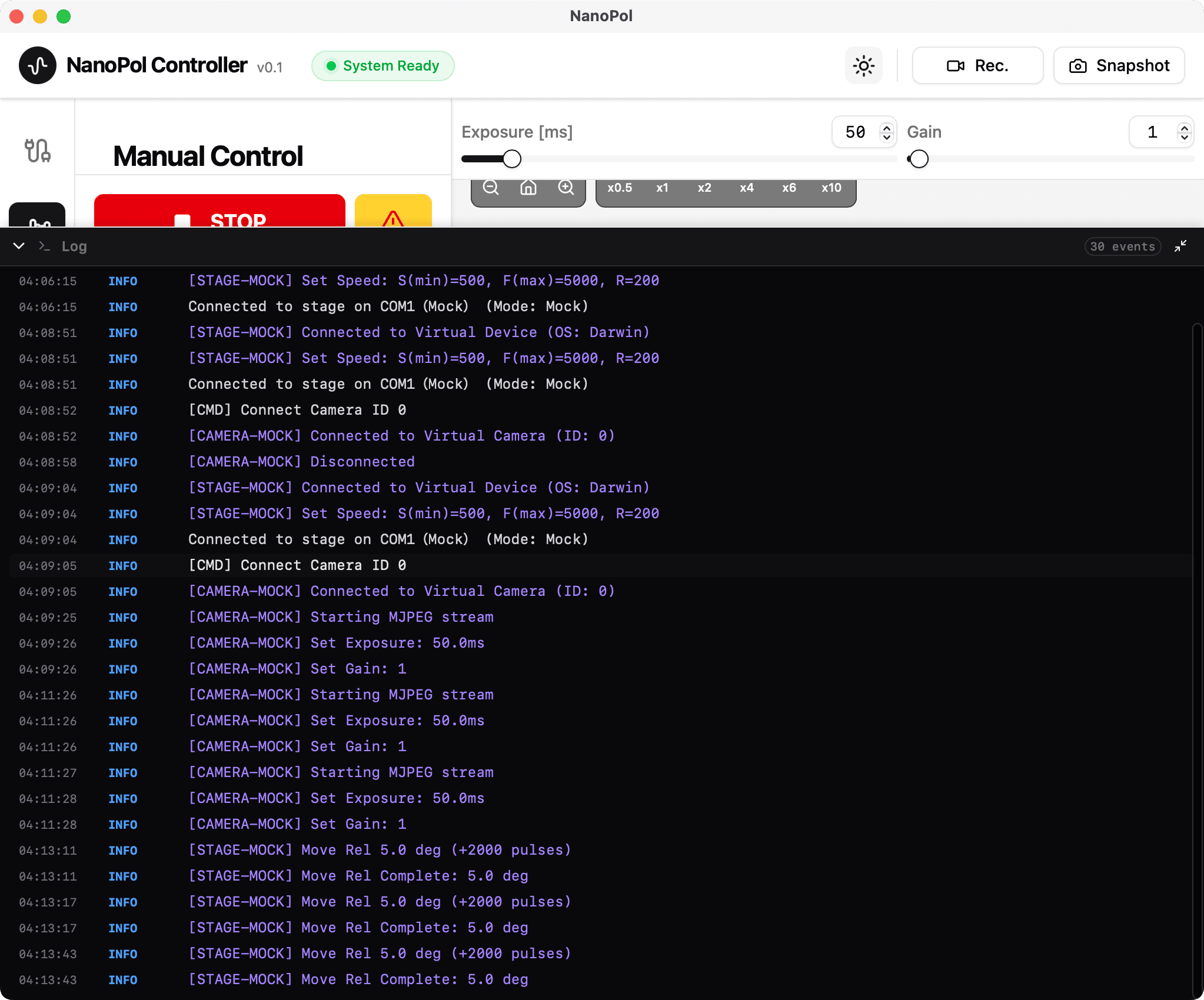Collapse the Log panel chevron
This screenshot has height=1000, width=1204.
tap(19, 246)
